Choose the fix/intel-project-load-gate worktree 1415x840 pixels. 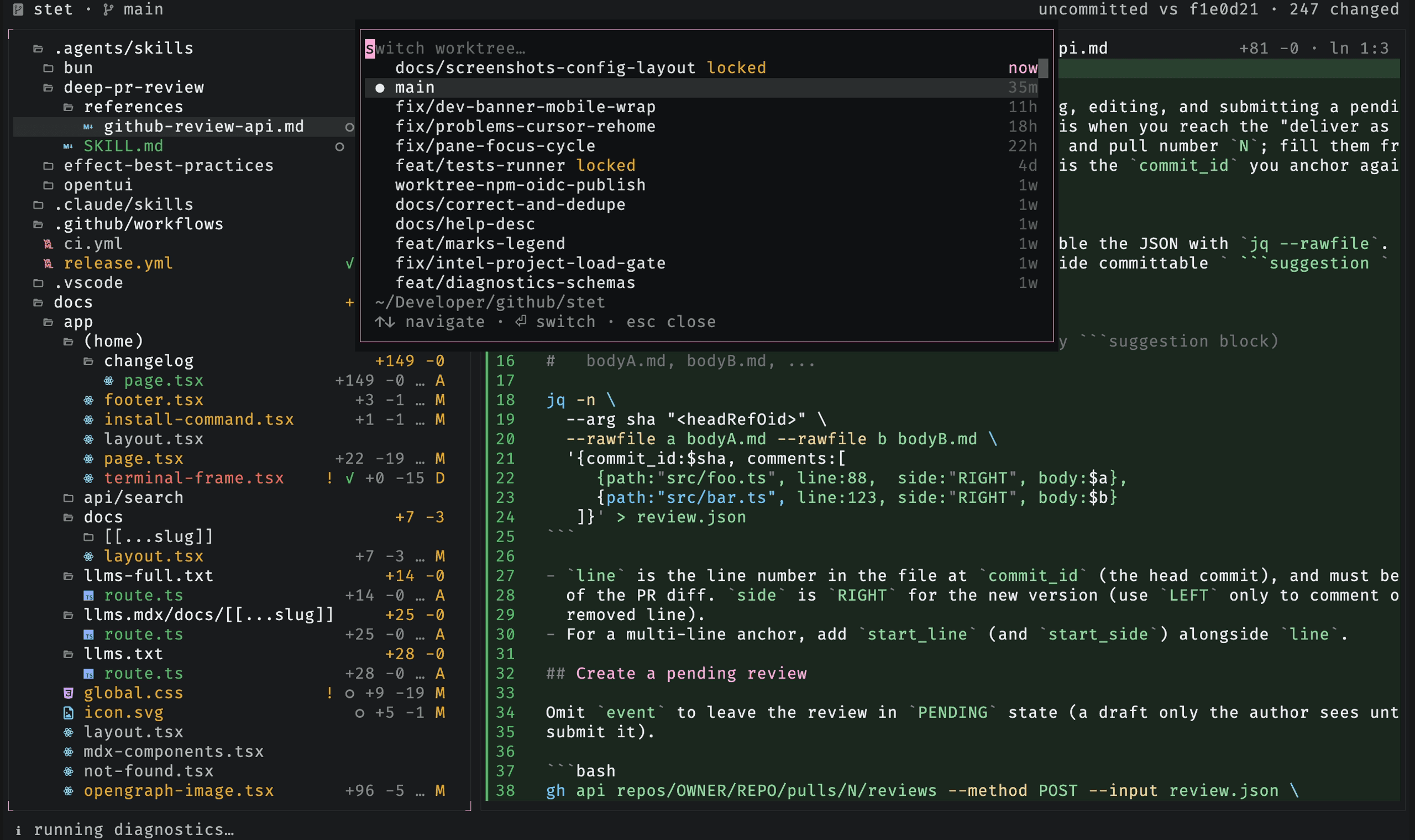(x=701, y=263)
